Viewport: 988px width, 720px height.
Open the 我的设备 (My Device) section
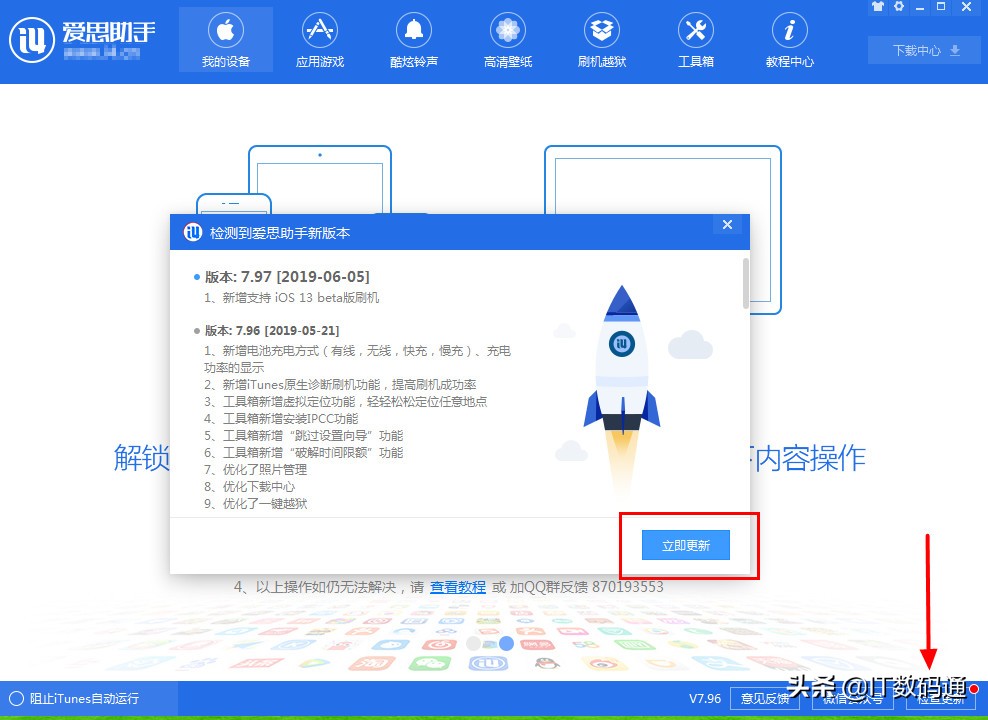tap(226, 40)
